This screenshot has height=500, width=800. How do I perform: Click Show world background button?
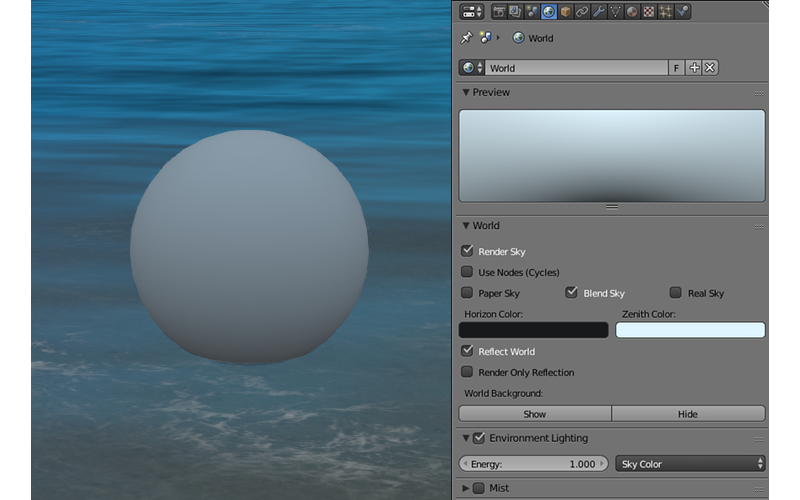[535, 414]
